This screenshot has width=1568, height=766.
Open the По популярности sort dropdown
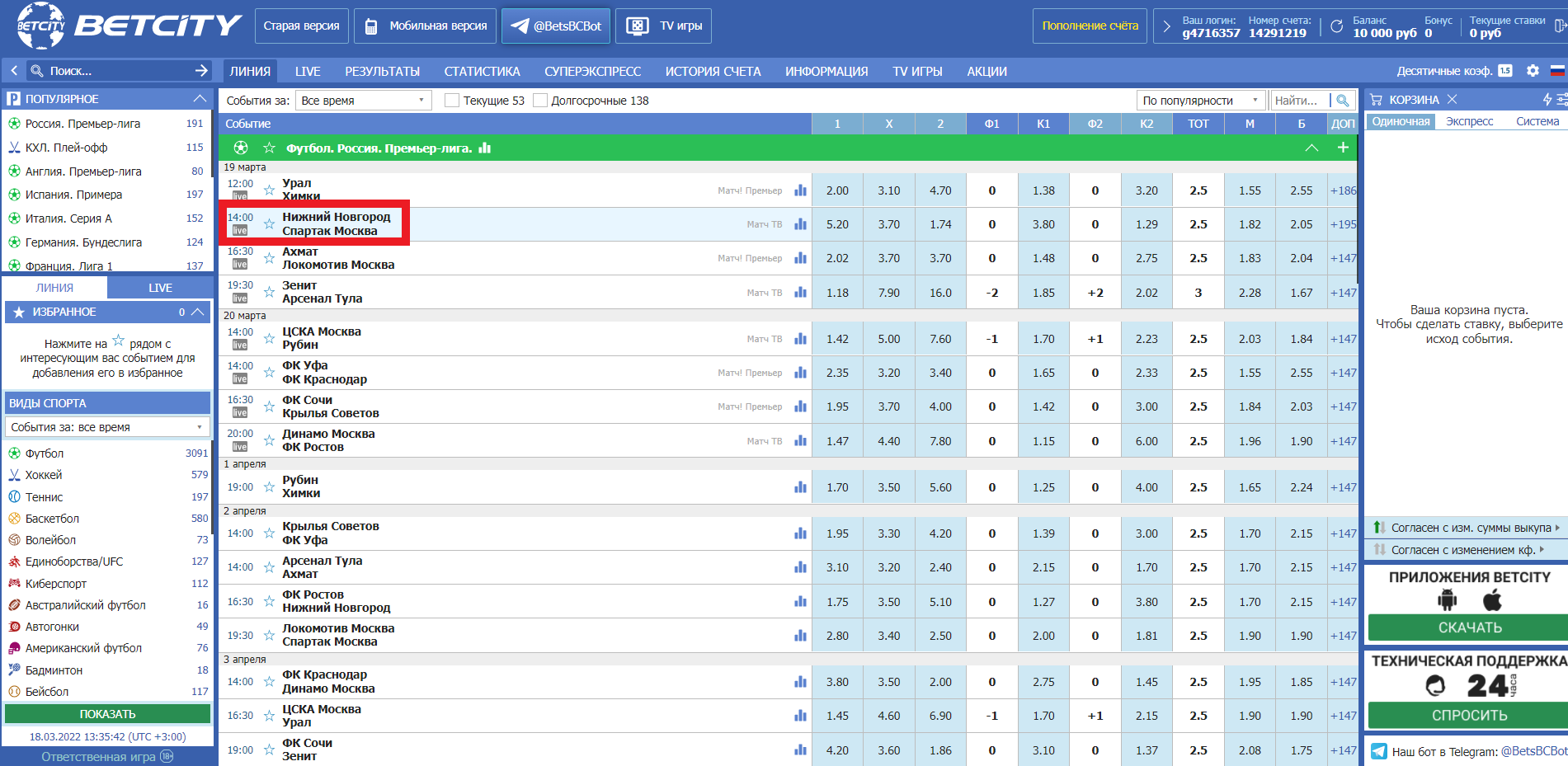tap(1201, 101)
